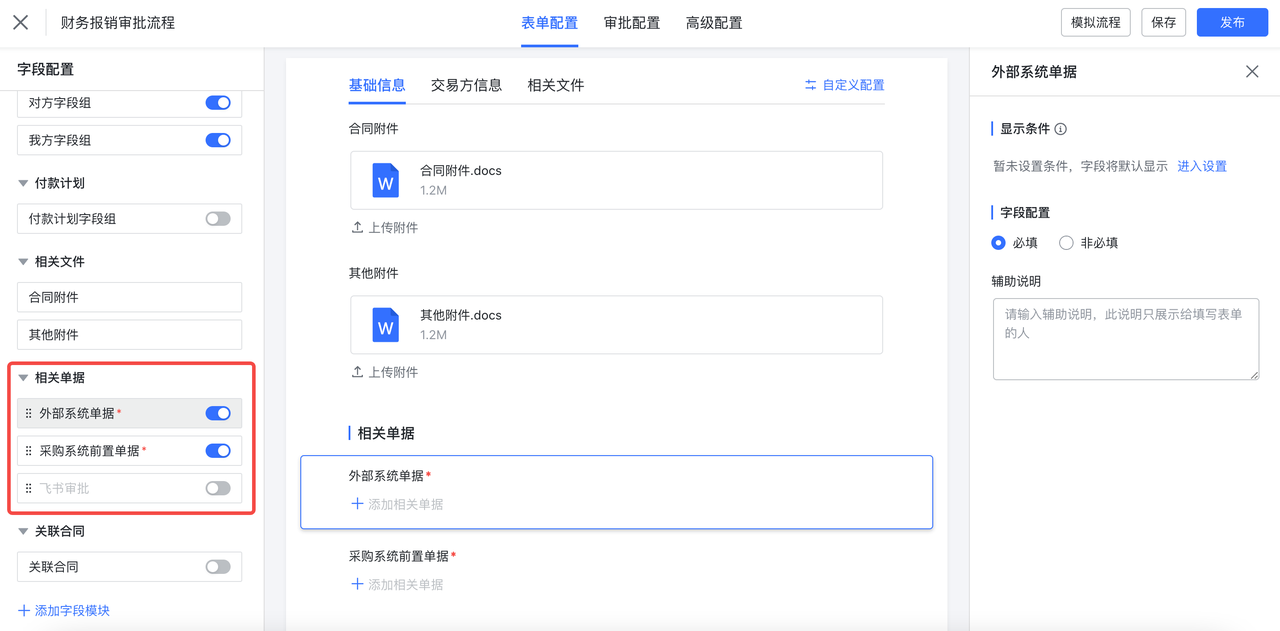Click the 发布 button
1280x631 pixels.
(x=1232, y=23)
